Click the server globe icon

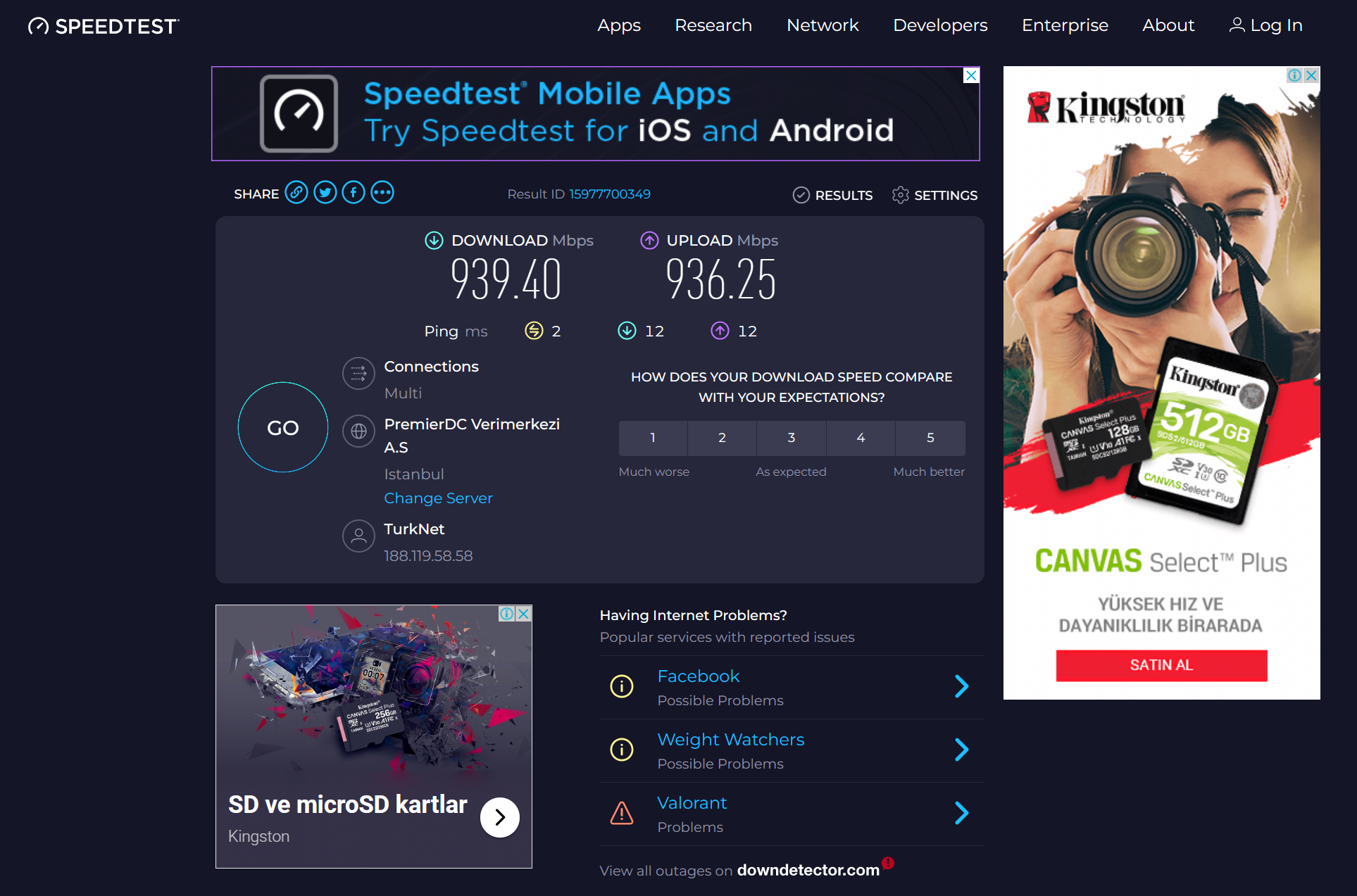pos(358,431)
